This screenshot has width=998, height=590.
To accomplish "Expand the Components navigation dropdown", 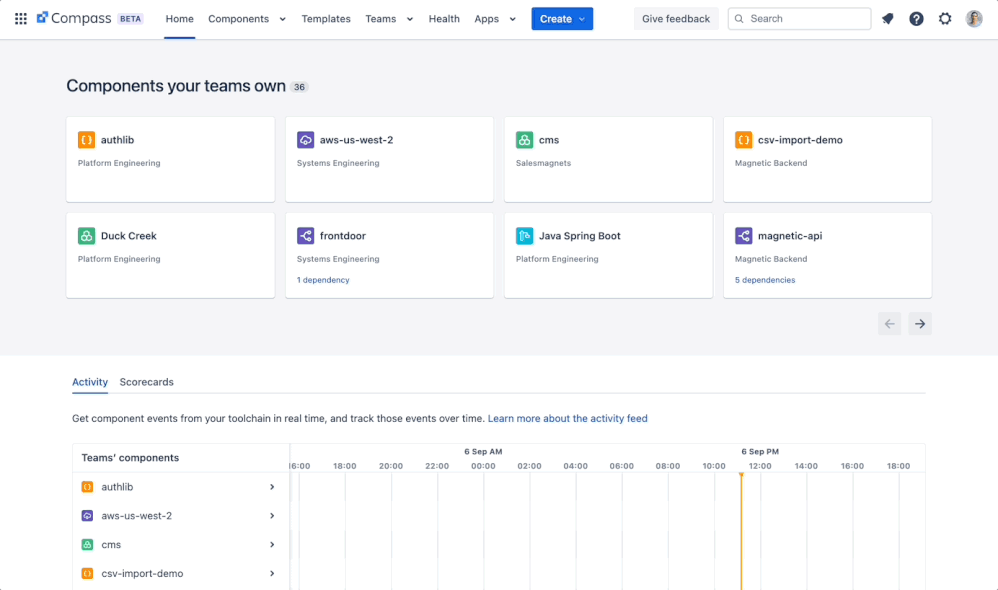I will (x=282, y=18).
